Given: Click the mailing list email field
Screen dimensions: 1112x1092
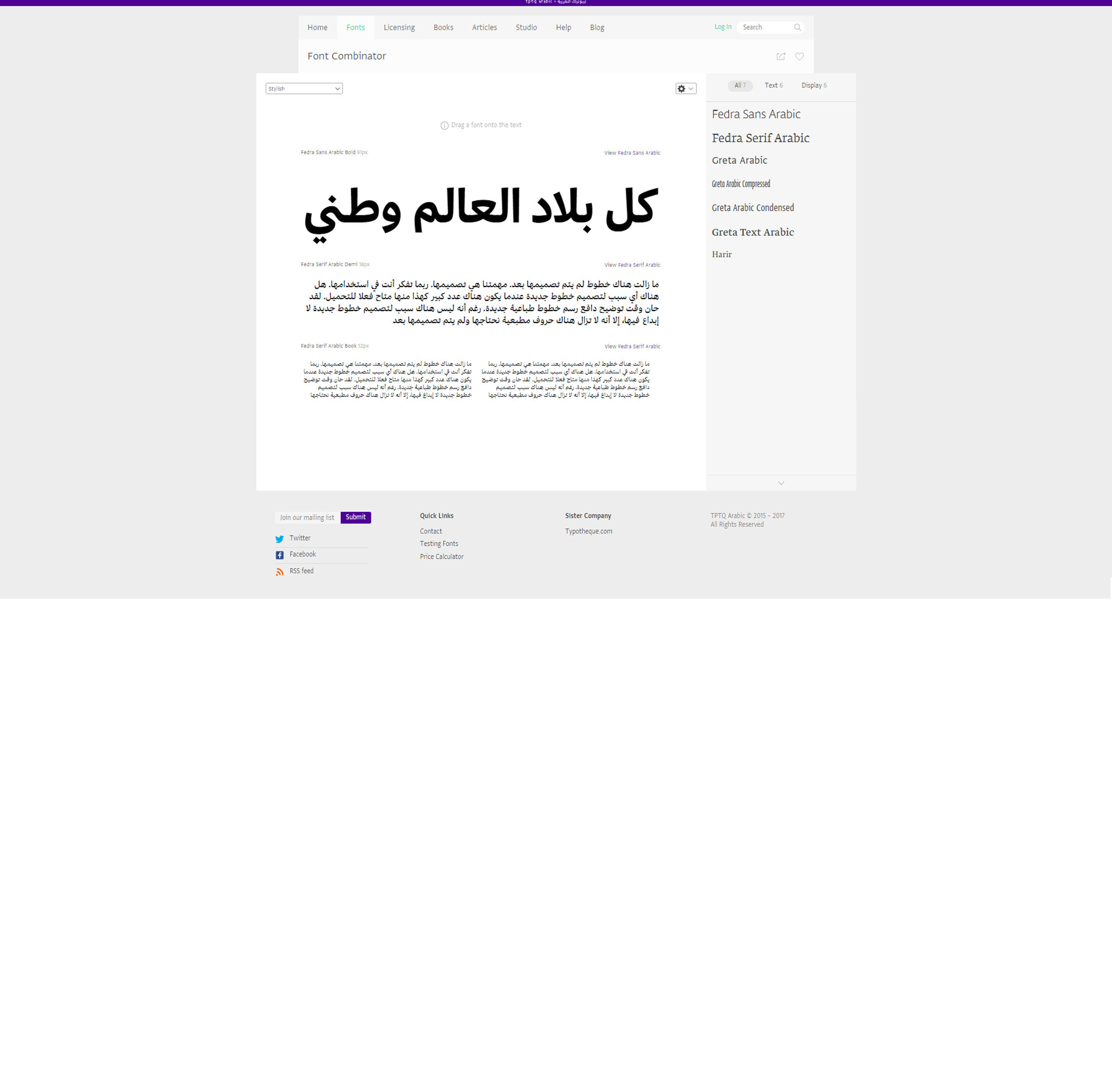Looking at the screenshot, I should (x=307, y=517).
